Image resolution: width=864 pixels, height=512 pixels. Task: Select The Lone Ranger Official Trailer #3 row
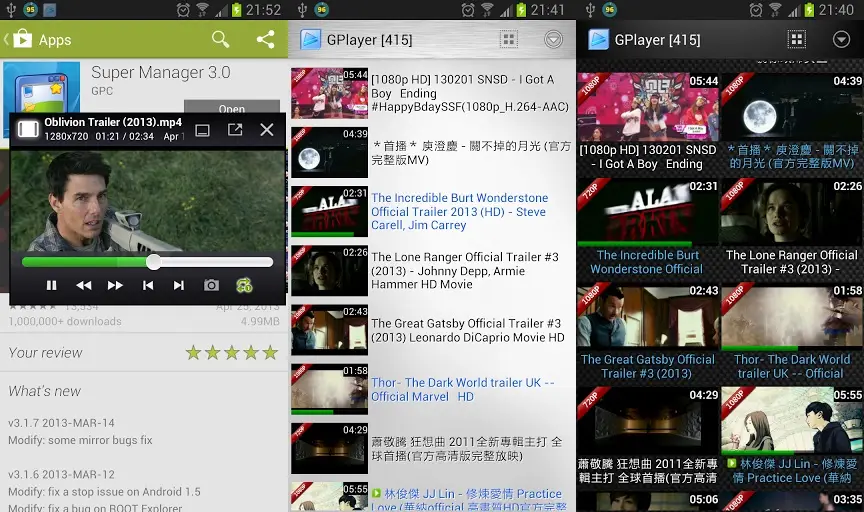tap(432, 271)
